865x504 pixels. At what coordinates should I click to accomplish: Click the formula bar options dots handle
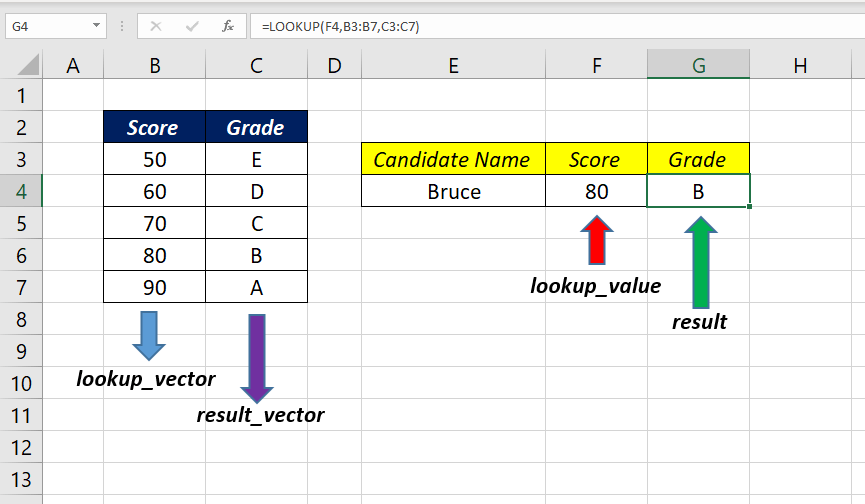(x=121, y=26)
